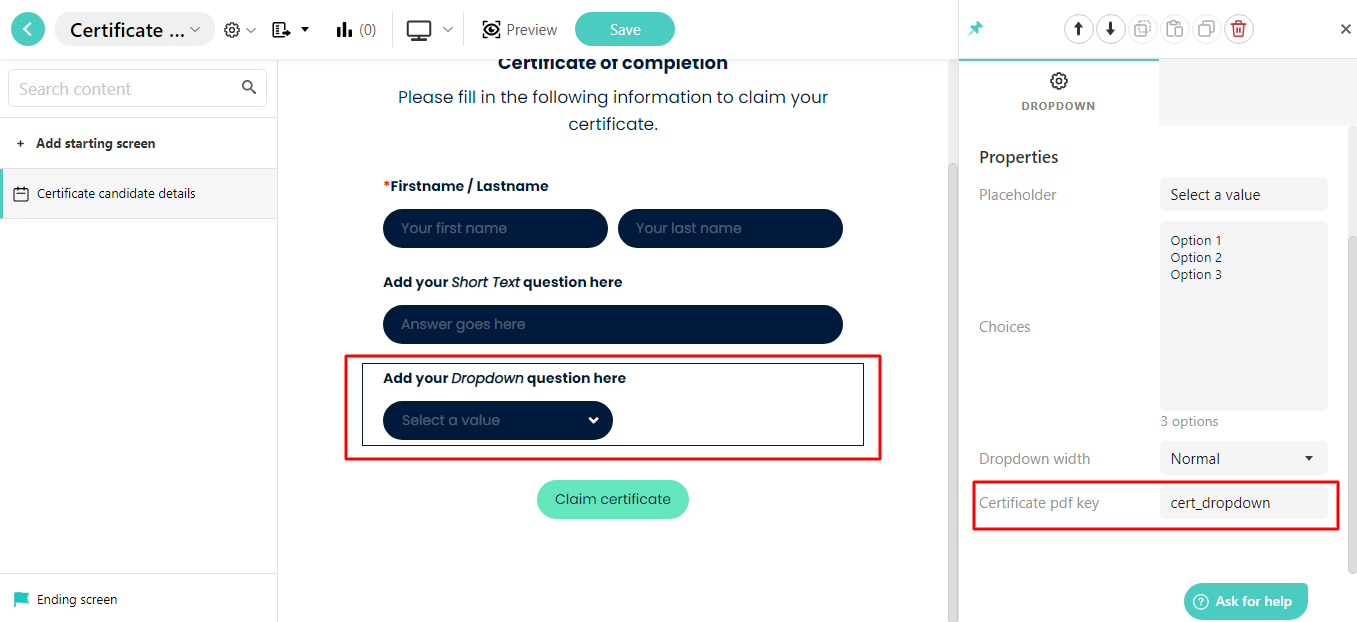This screenshot has height=622, width=1357.
Task: Open the Certificate title menu
Action: click(x=134, y=29)
